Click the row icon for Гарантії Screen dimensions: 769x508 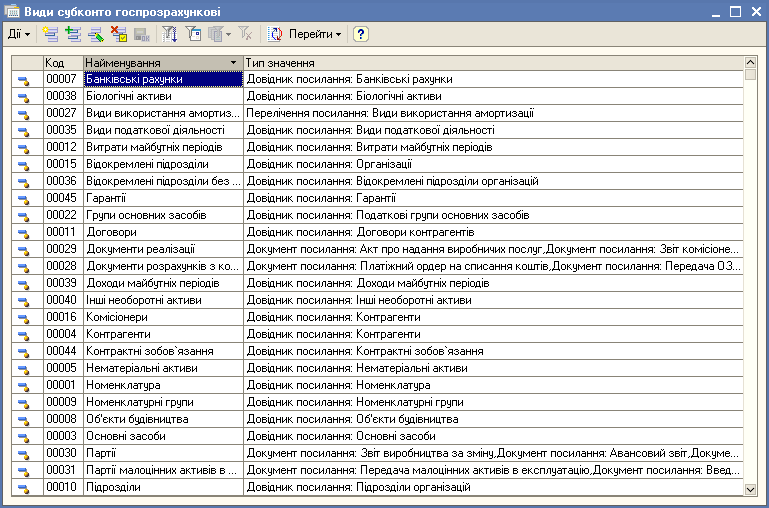tap(24, 199)
